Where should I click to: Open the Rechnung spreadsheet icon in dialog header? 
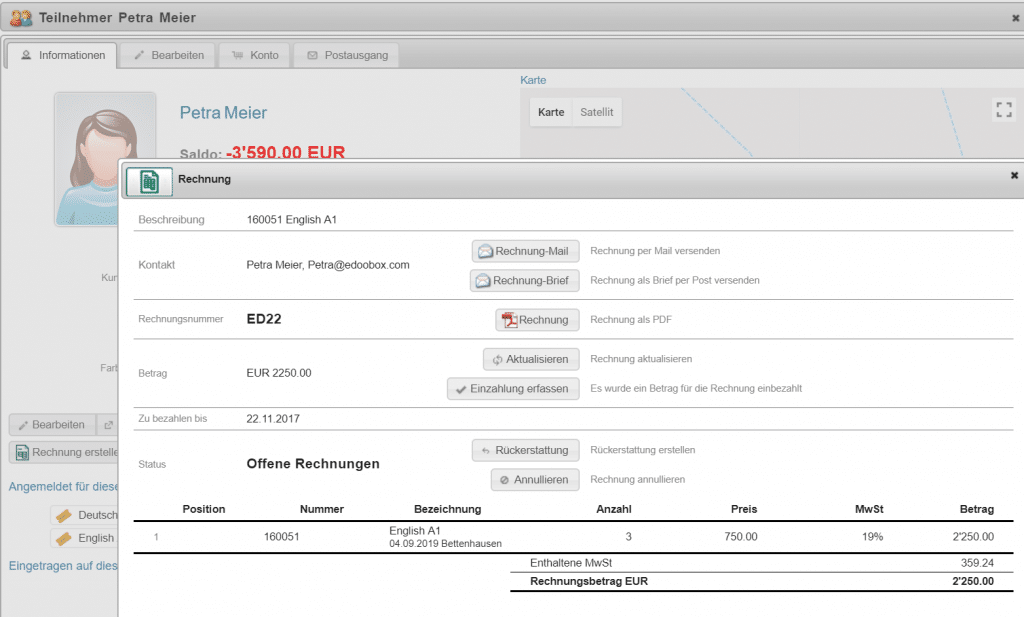pos(150,182)
